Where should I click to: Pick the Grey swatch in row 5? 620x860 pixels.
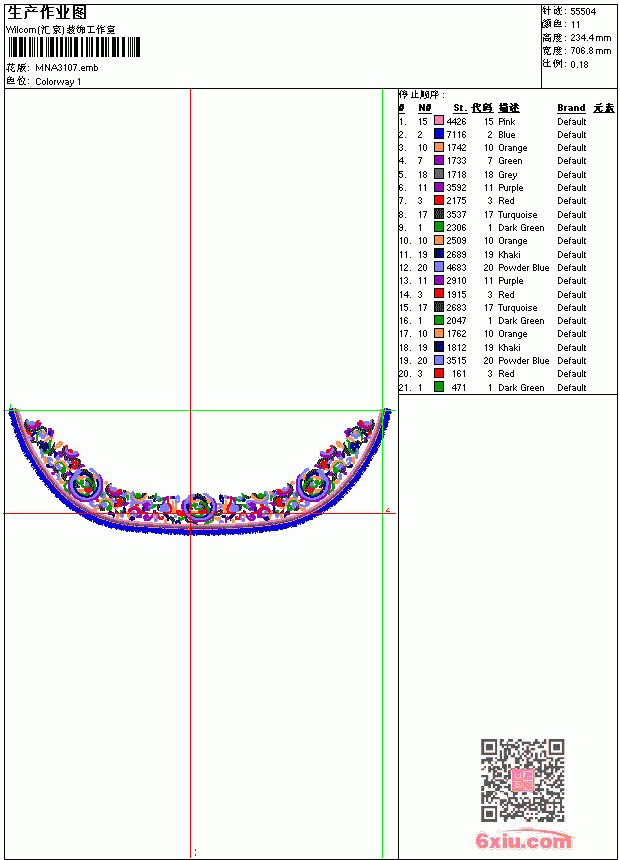[x=438, y=174]
